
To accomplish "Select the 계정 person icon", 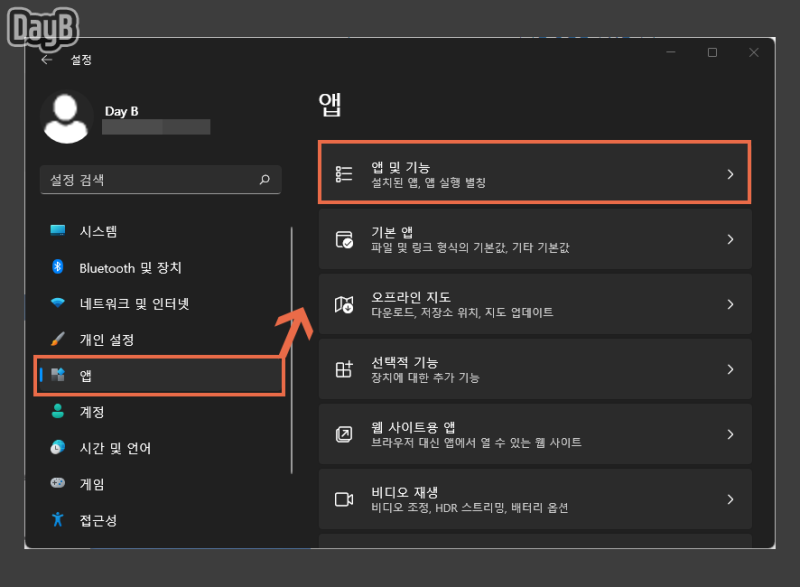I will click(x=58, y=411).
